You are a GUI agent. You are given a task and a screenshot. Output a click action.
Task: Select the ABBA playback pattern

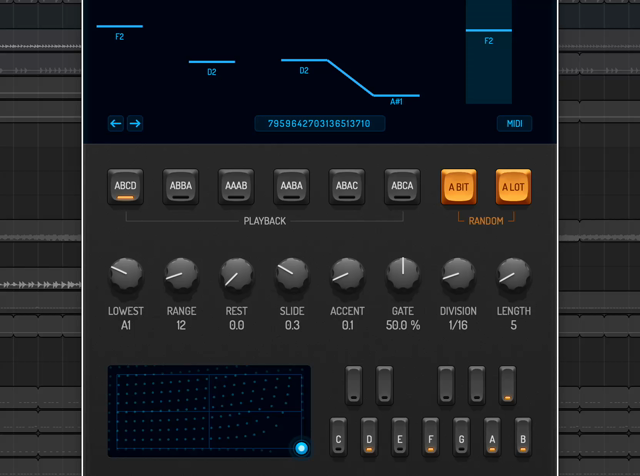click(x=181, y=187)
